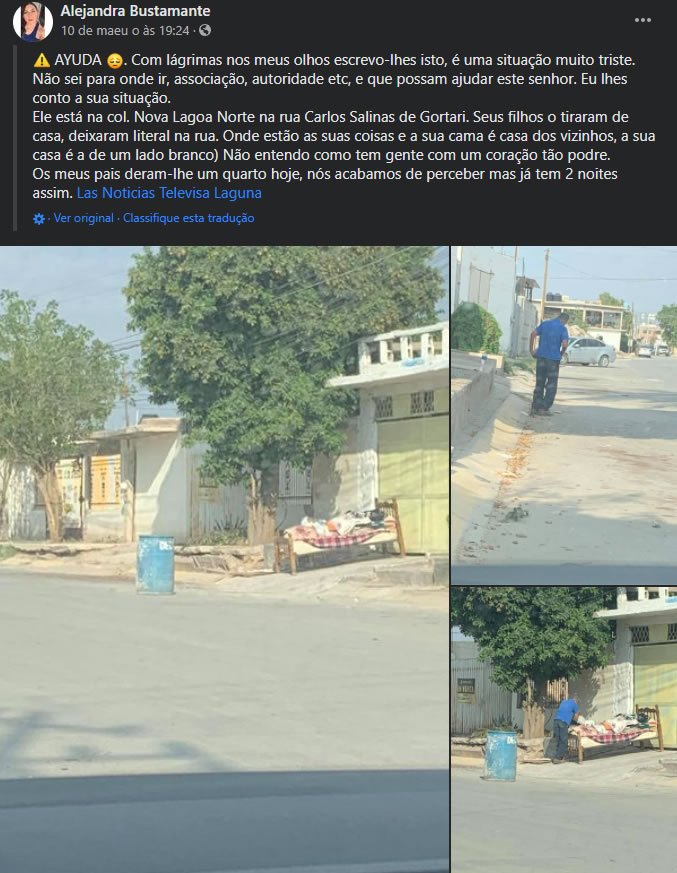Click the green garage door in large photo
677x873 pixels.
pyautogui.click(x=413, y=483)
